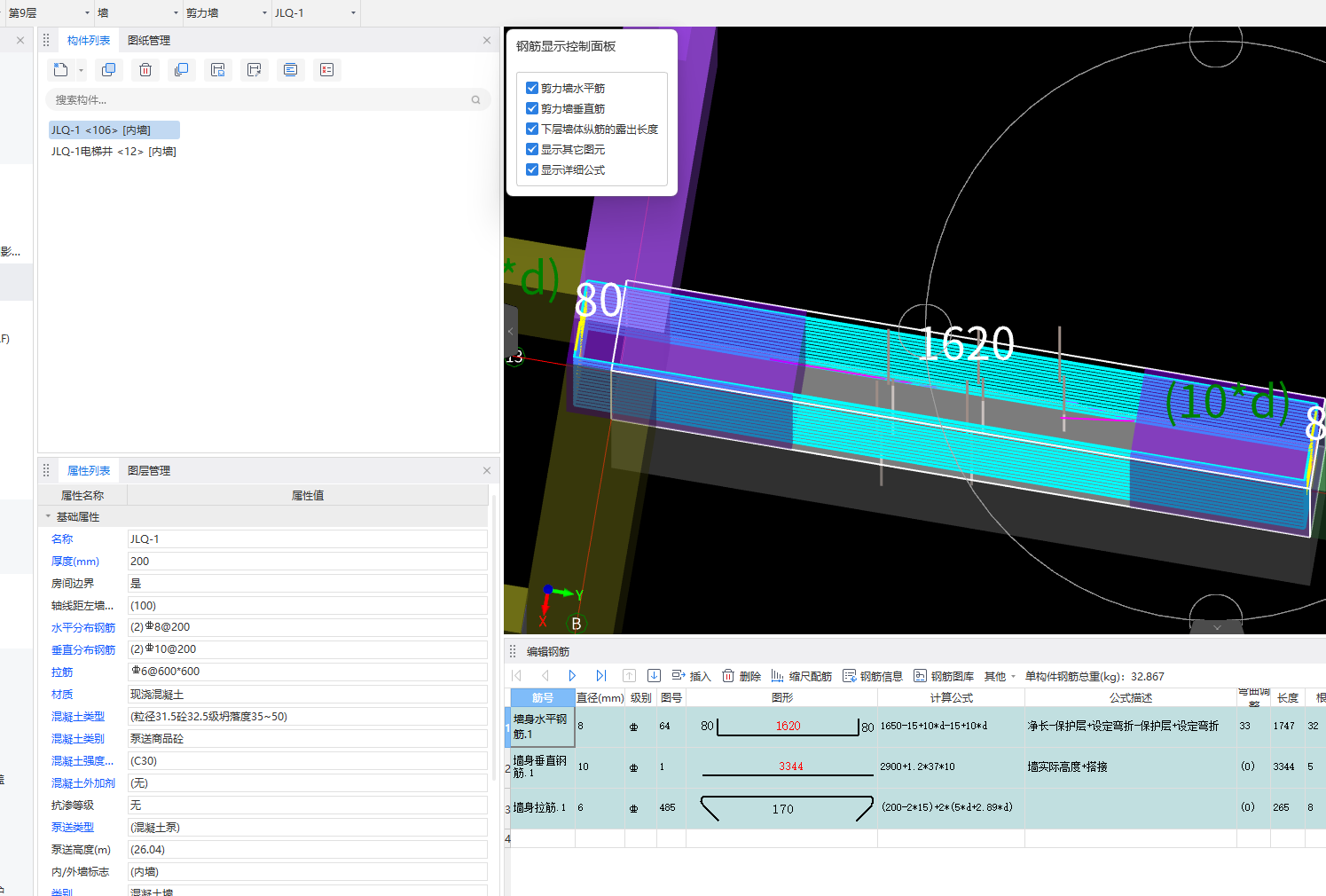The image size is (1326, 896).
Task: Click the left-edge panel collapse arrow in 3D view
Action: click(511, 331)
